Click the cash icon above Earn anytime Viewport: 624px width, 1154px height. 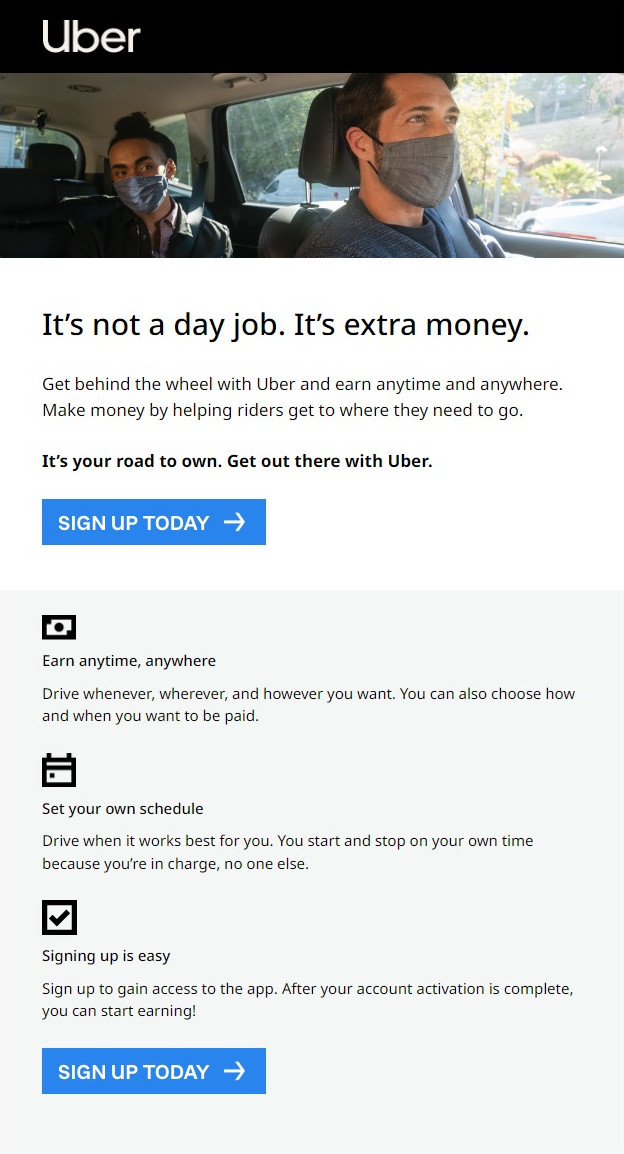point(59,627)
